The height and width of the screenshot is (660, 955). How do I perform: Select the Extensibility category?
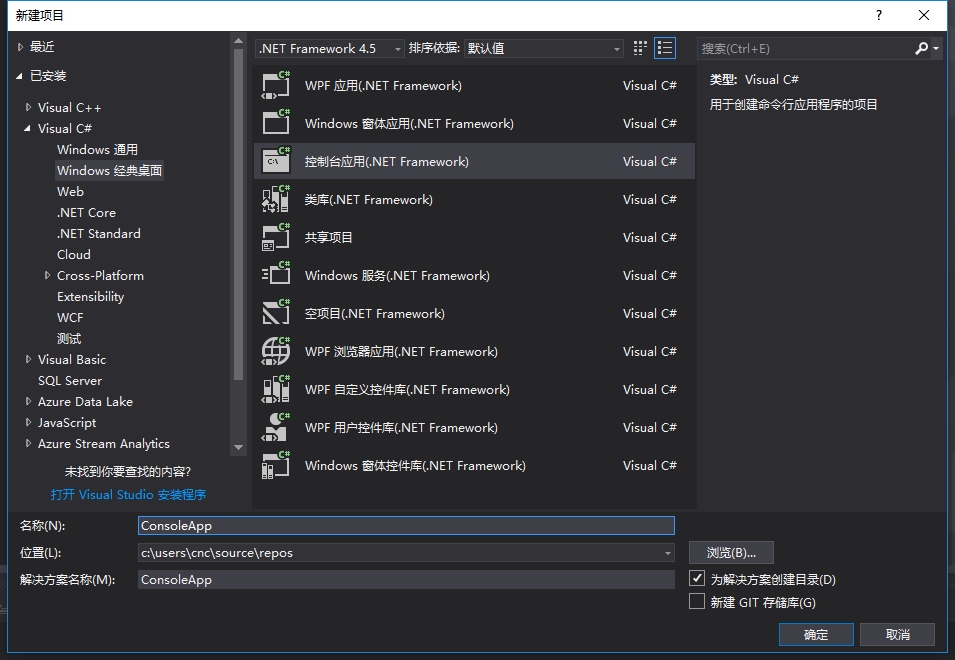click(x=90, y=297)
